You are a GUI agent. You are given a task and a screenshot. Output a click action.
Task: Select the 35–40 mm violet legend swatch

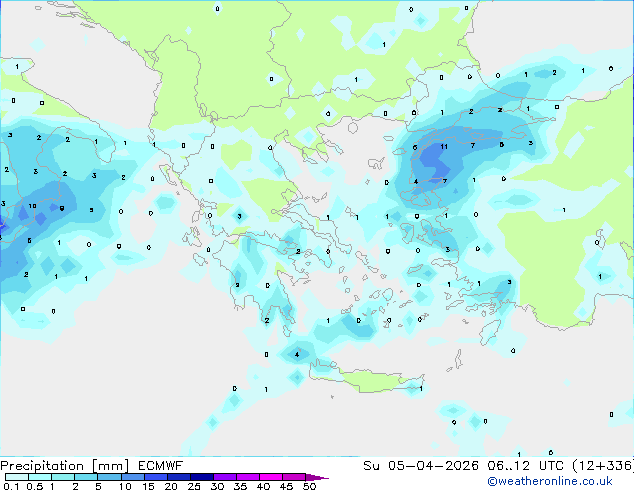click(x=248, y=477)
